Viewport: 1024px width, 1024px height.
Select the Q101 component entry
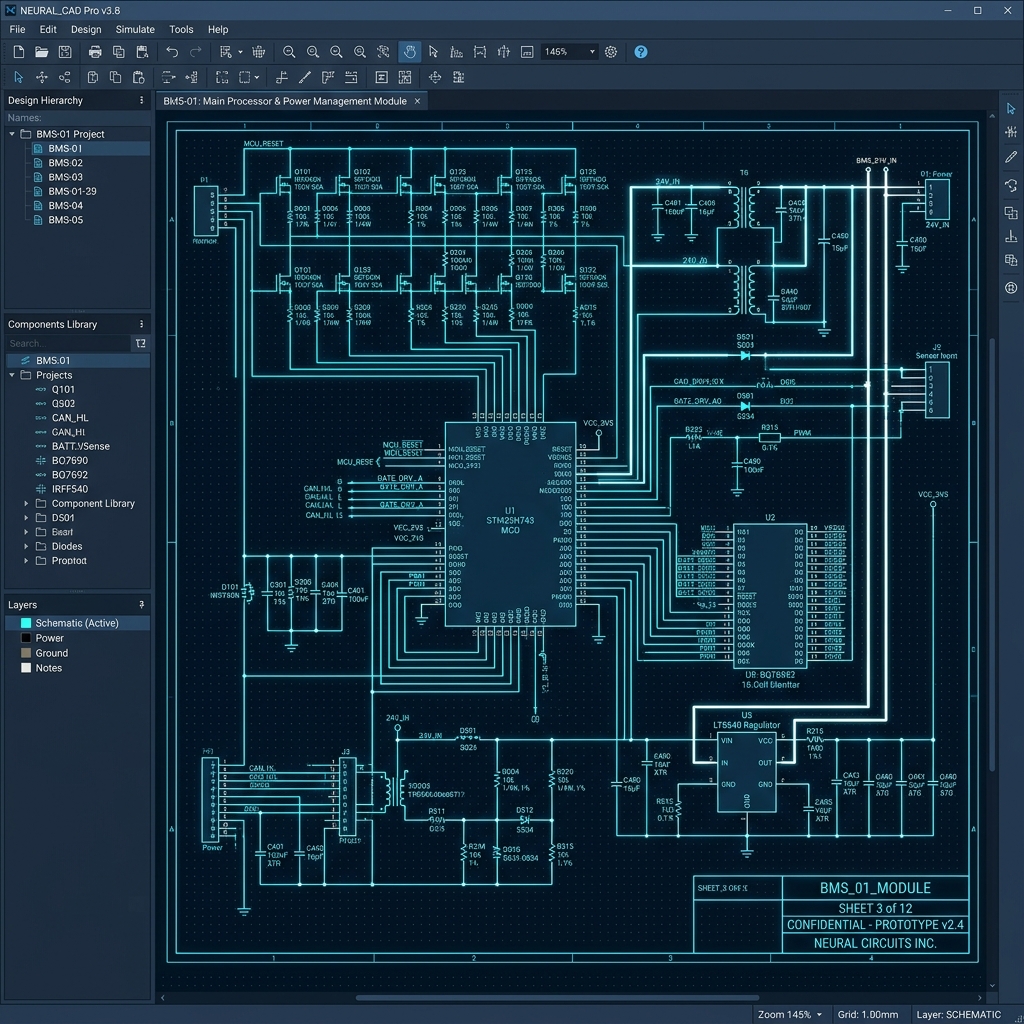point(63,389)
